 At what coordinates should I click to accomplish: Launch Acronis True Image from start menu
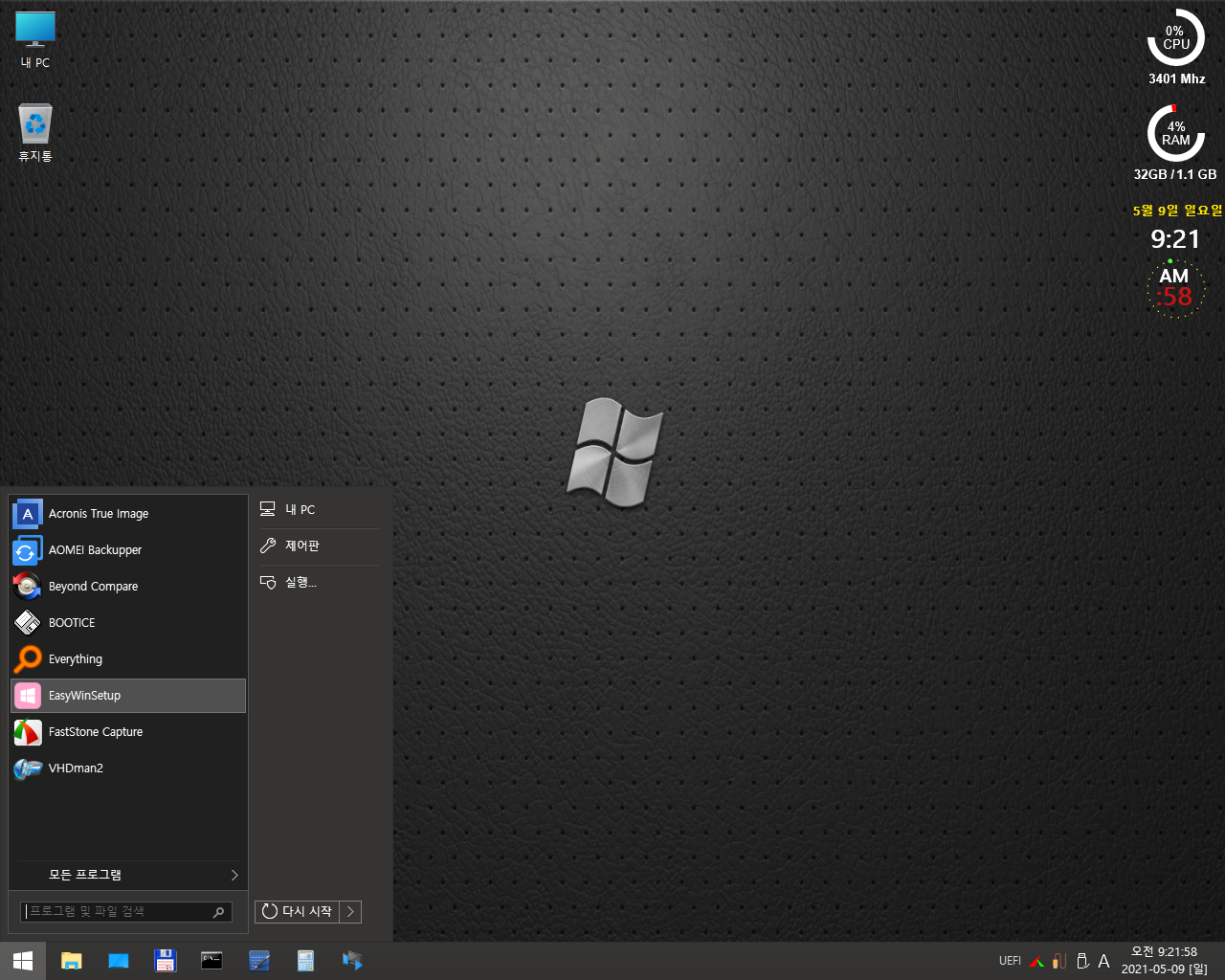click(x=128, y=514)
